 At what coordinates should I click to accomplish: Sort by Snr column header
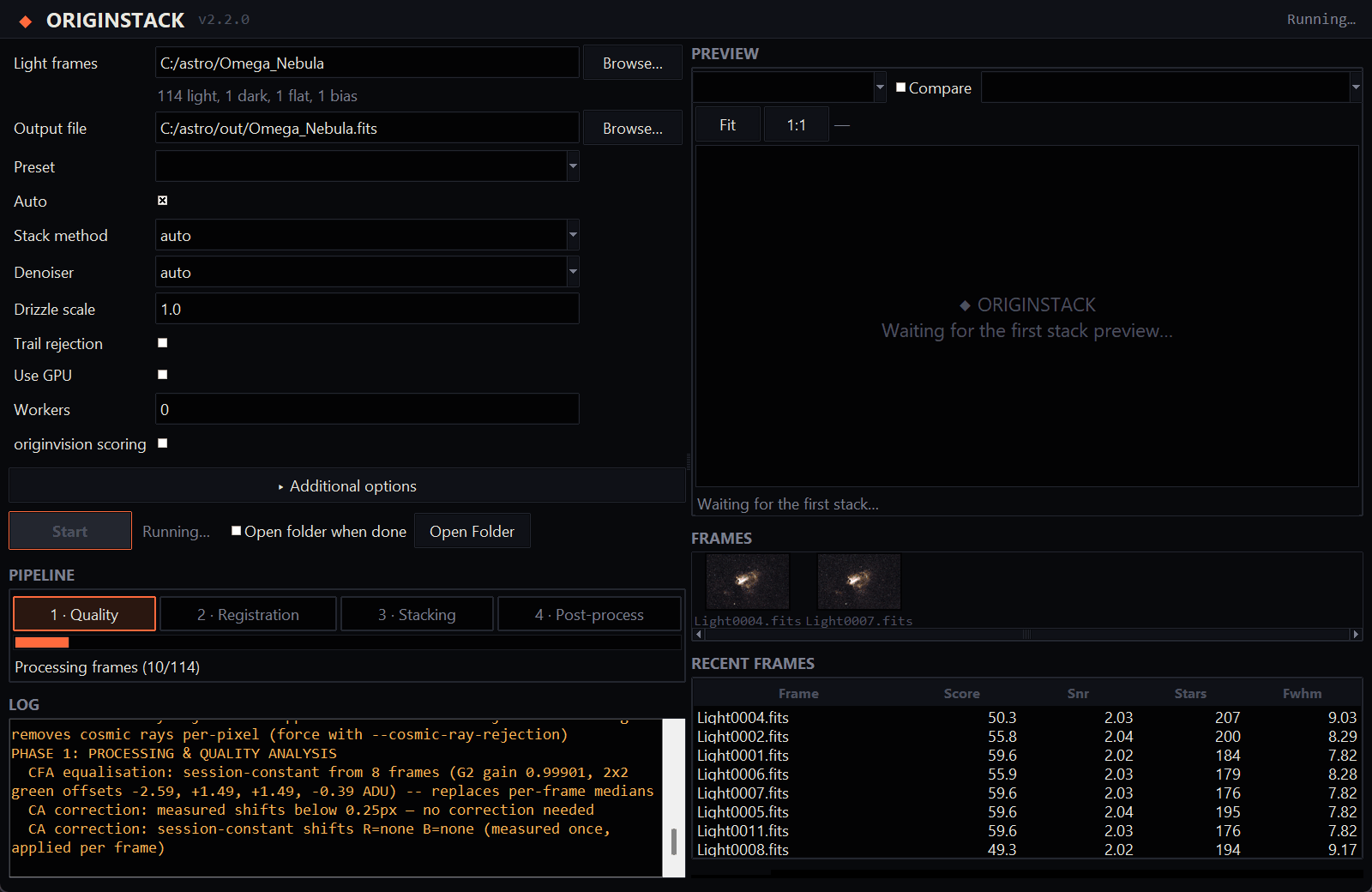click(1078, 693)
